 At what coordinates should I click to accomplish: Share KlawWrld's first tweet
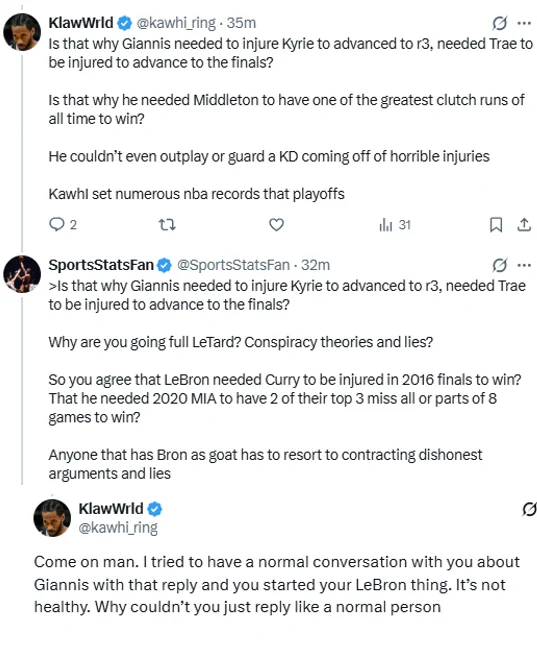(524, 225)
